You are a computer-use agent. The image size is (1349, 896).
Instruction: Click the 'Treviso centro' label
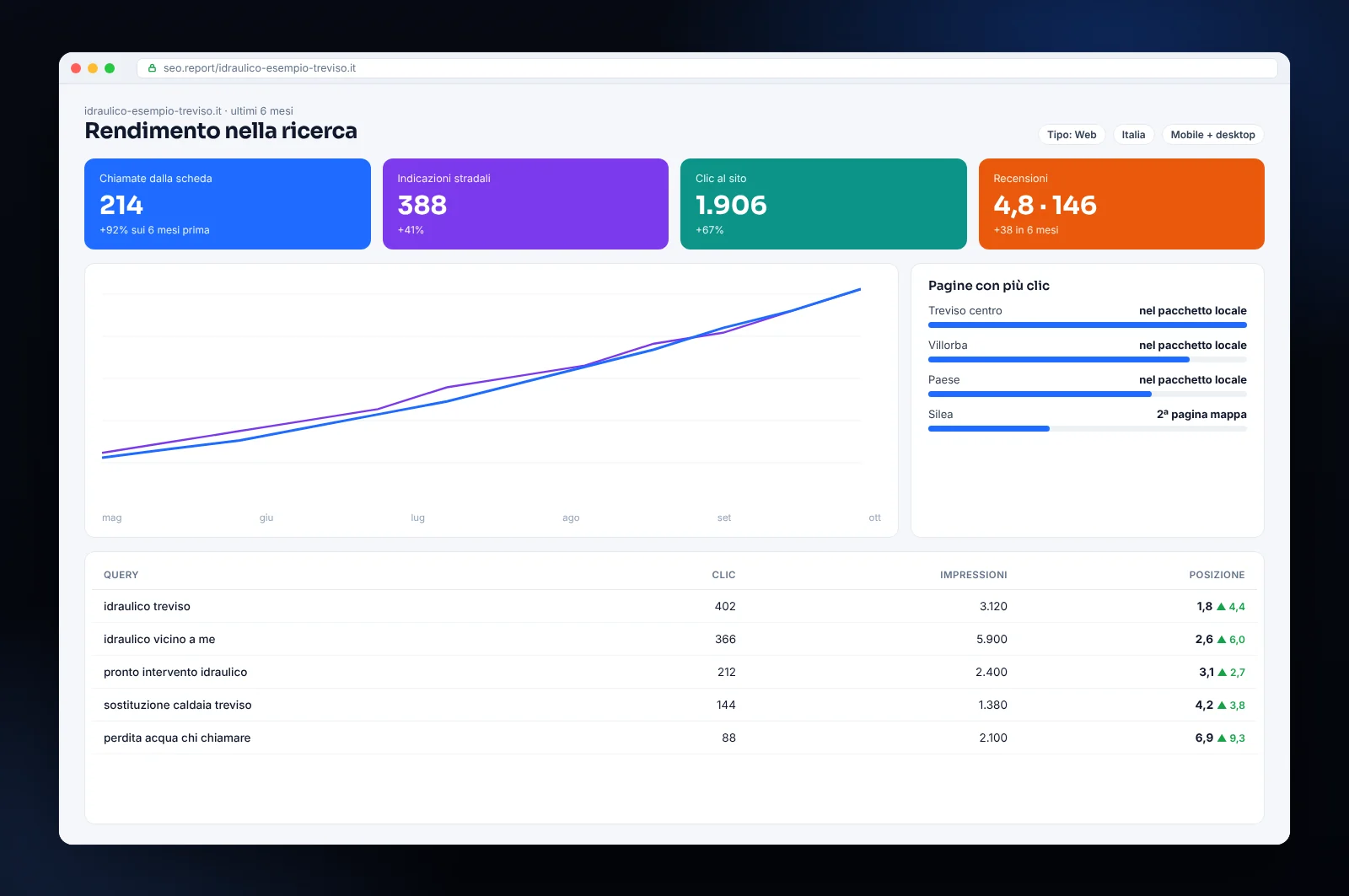pyautogui.click(x=965, y=311)
